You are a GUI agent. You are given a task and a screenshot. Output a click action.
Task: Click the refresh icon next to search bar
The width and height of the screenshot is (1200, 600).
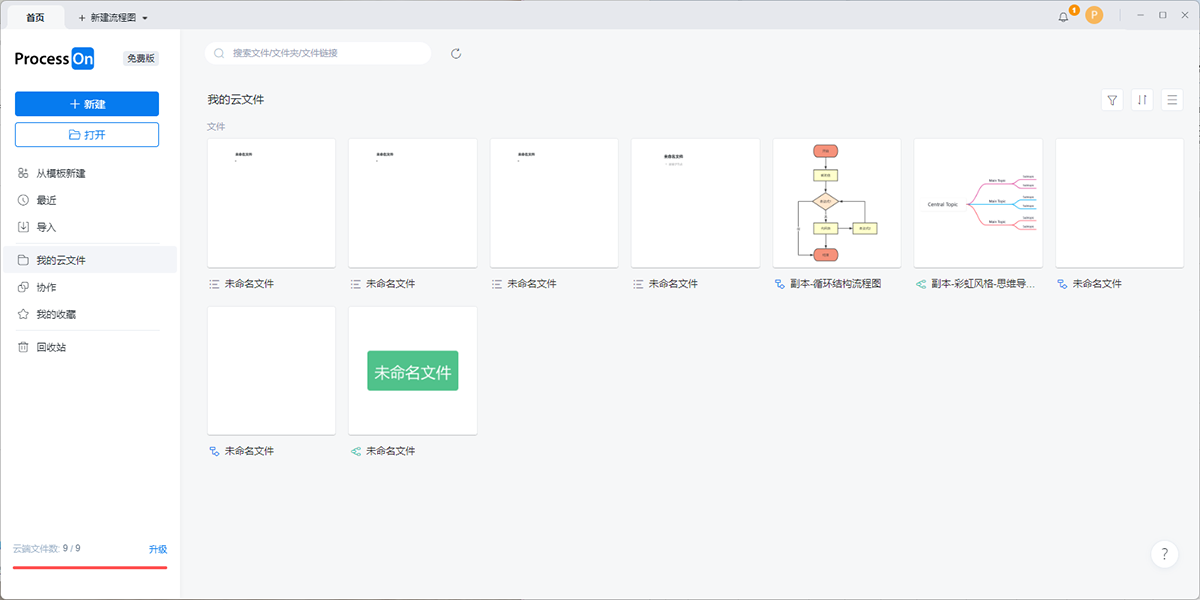coord(455,53)
